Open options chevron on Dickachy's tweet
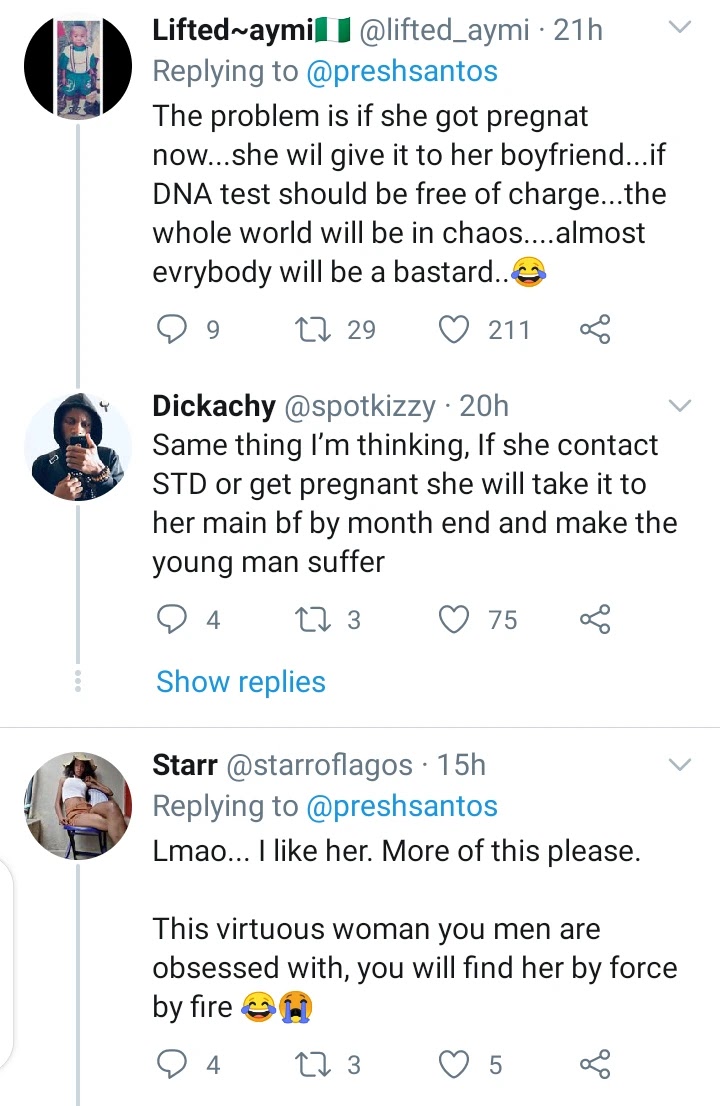This screenshot has width=720, height=1106. click(x=679, y=405)
